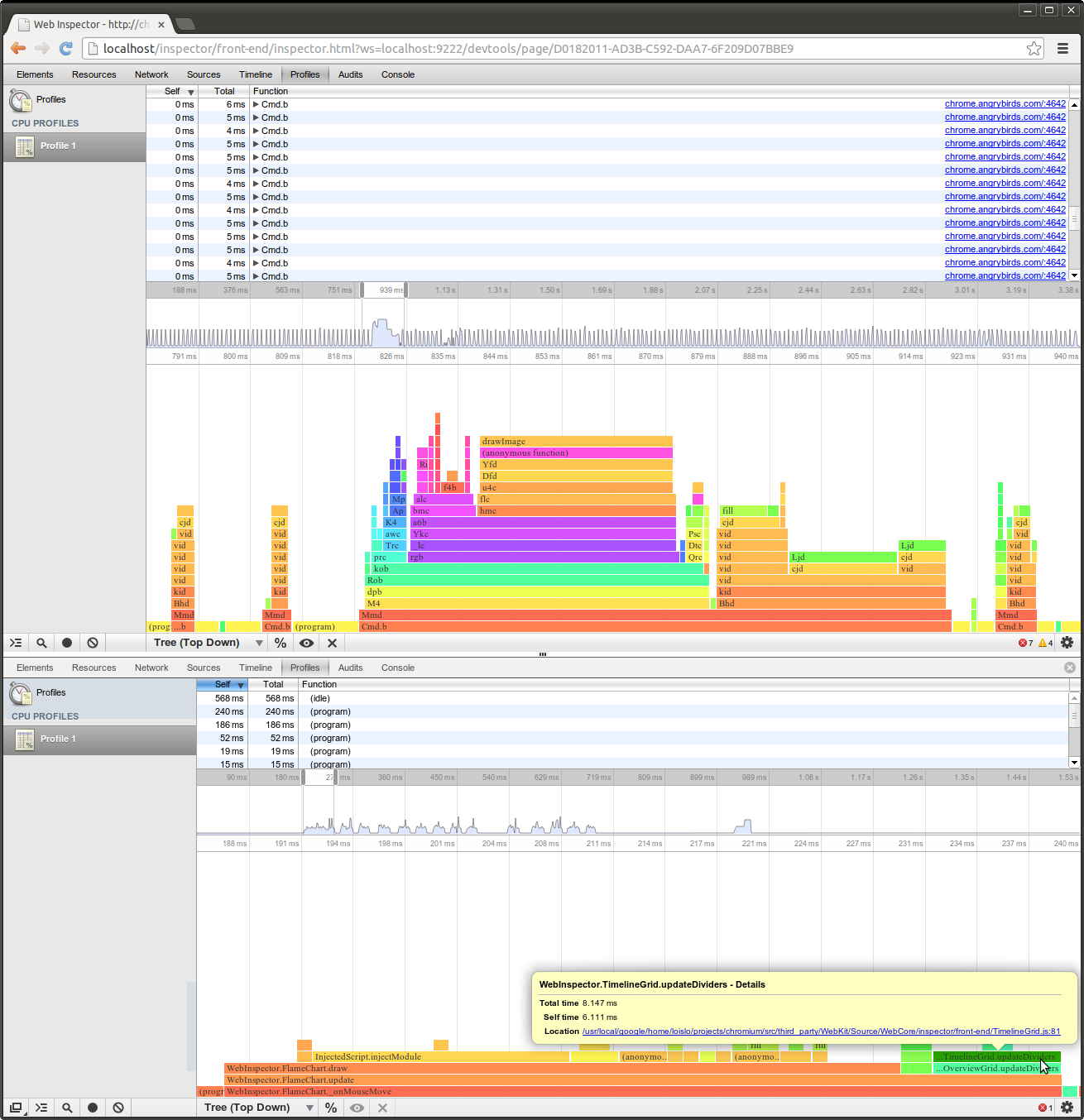Show console drawer in upper inspector toolbar
Screen dimensions: 1084x1120
coord(16,643)
